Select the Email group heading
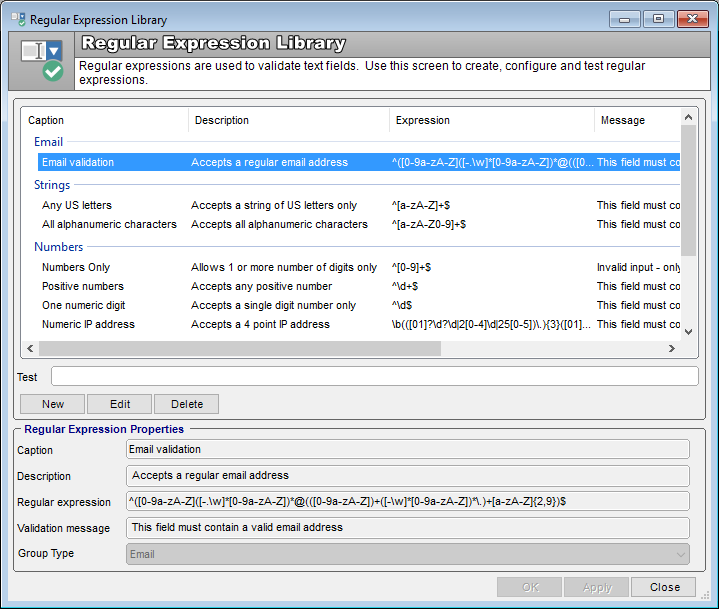 48,142
